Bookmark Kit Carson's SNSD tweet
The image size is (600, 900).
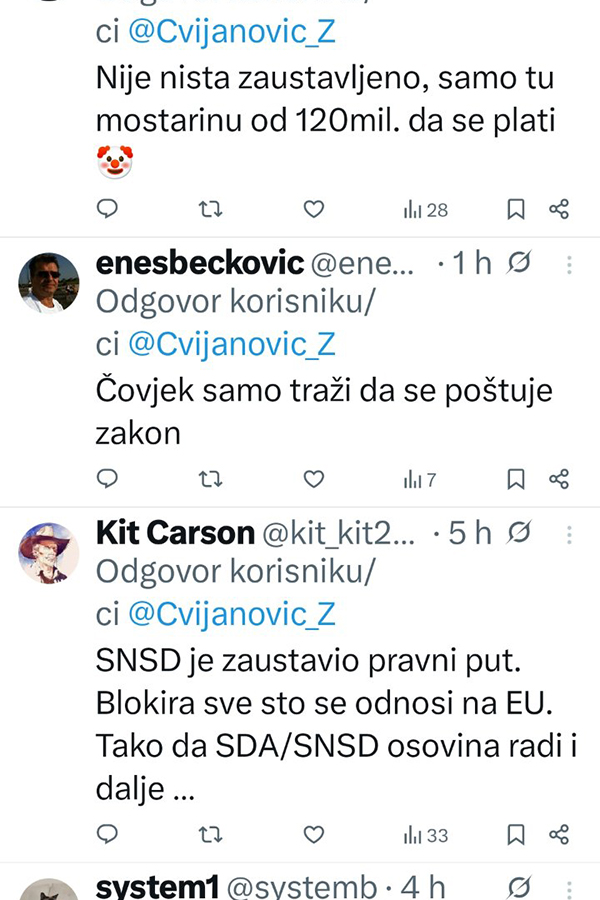point(516,834)
